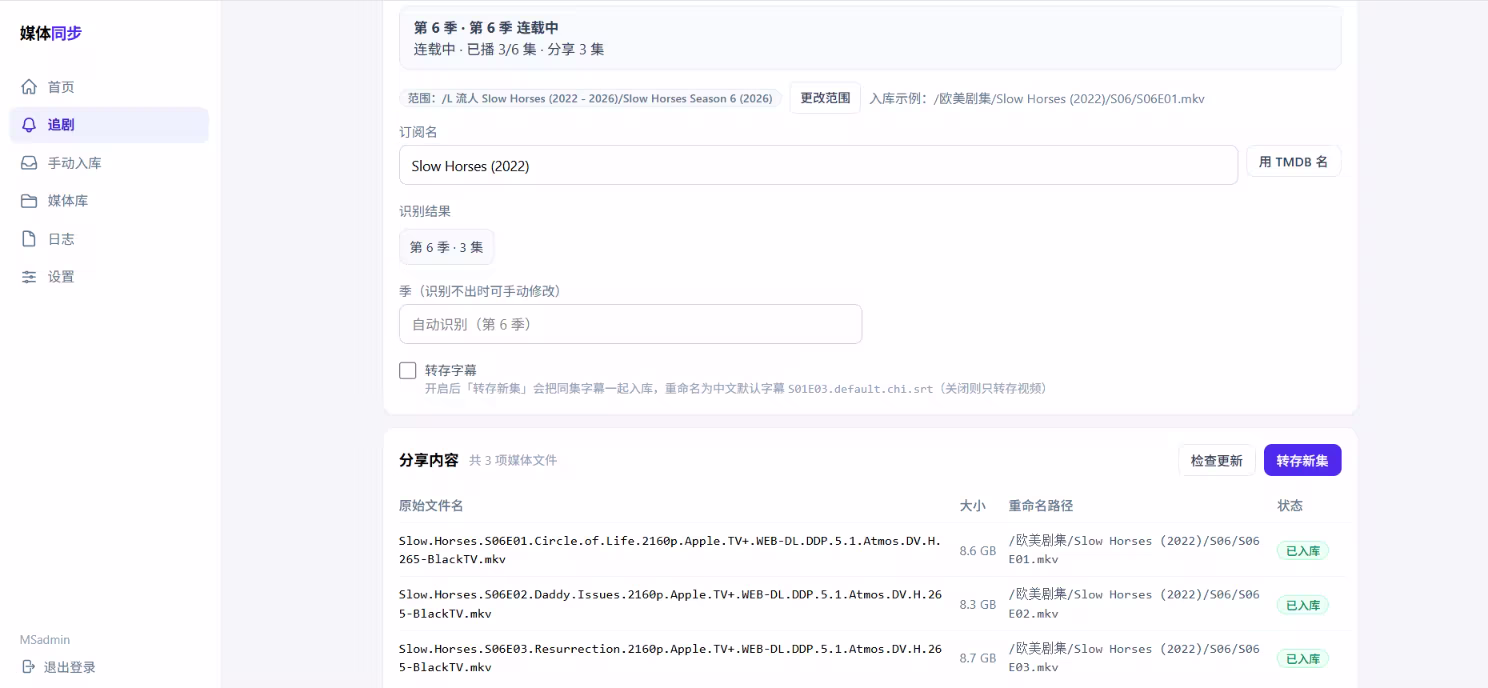Click the 转存新集 button
The height and width of the screenshot is (688, 1488).
(x=1302, y=460)
